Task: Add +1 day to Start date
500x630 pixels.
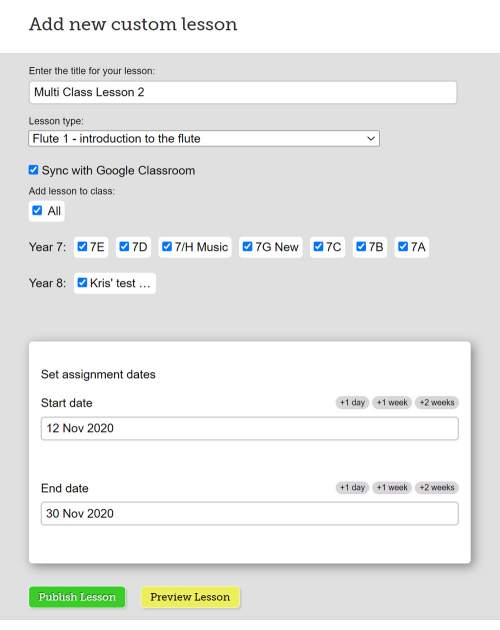Action: pyautogui.click(x=352, y=402)
